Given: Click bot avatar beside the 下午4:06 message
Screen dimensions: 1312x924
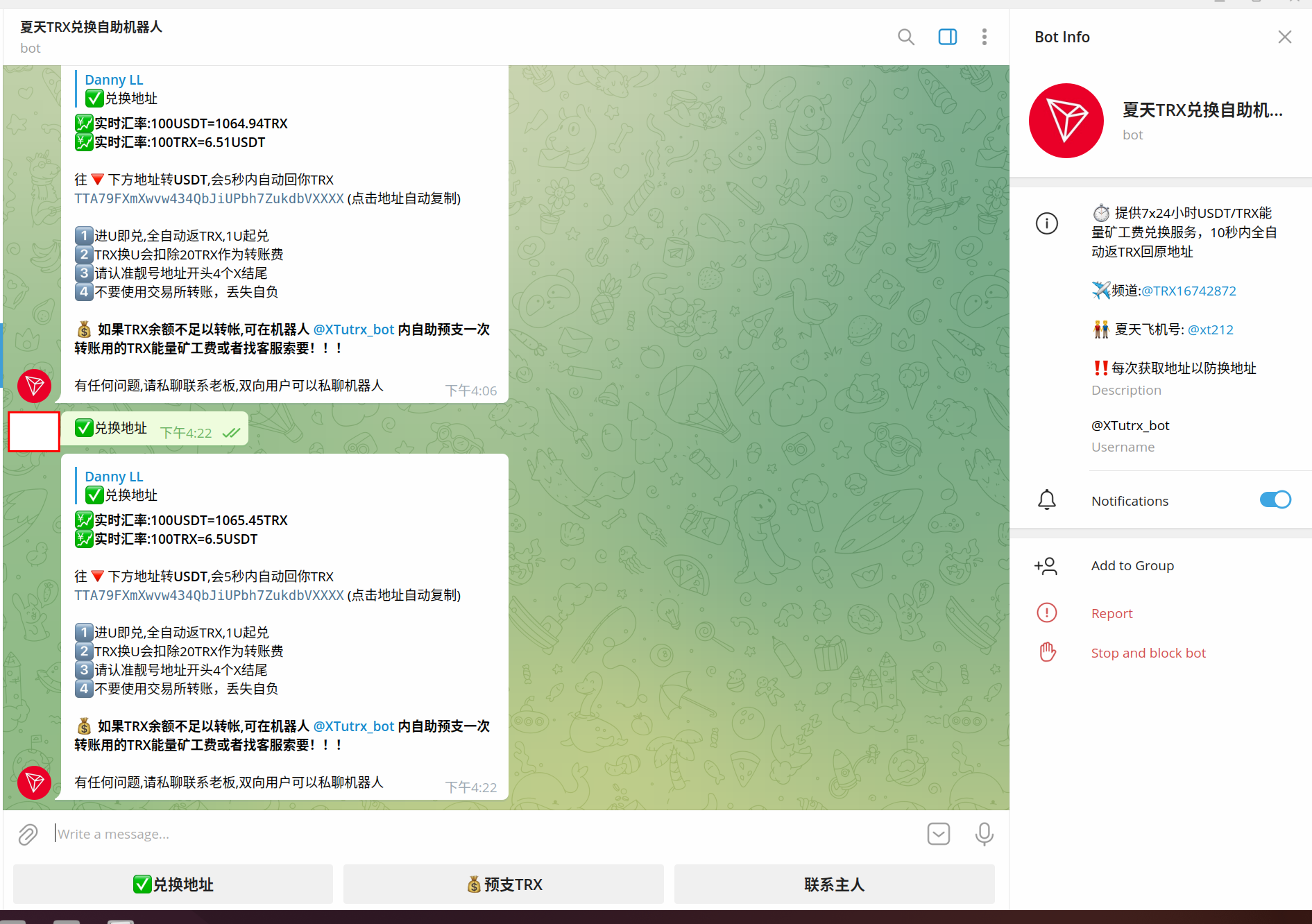Looking at the screenshot, I should click(34, 386).
